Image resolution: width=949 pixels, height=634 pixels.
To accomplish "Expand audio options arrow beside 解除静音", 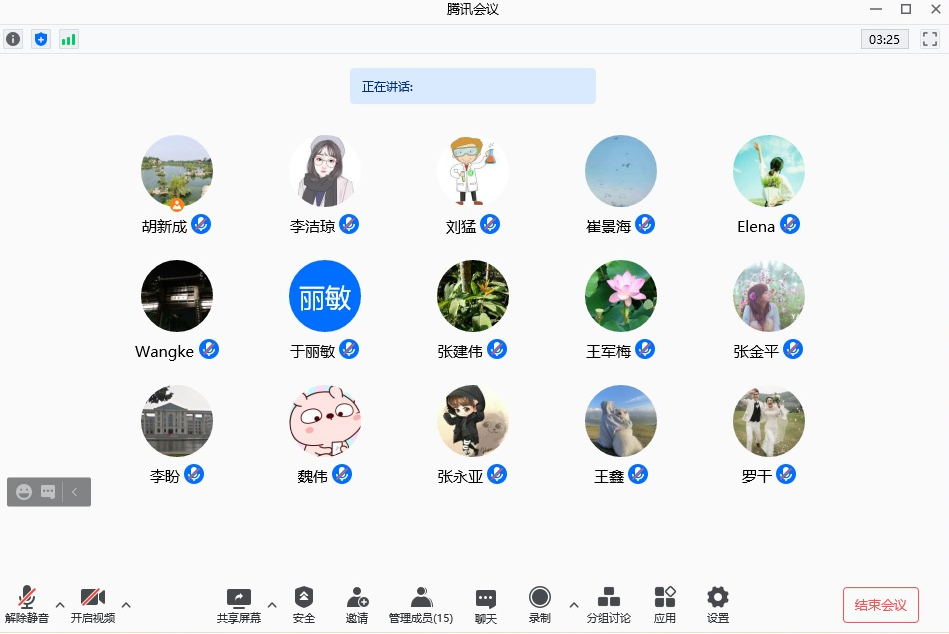I will tap(60, 604).
